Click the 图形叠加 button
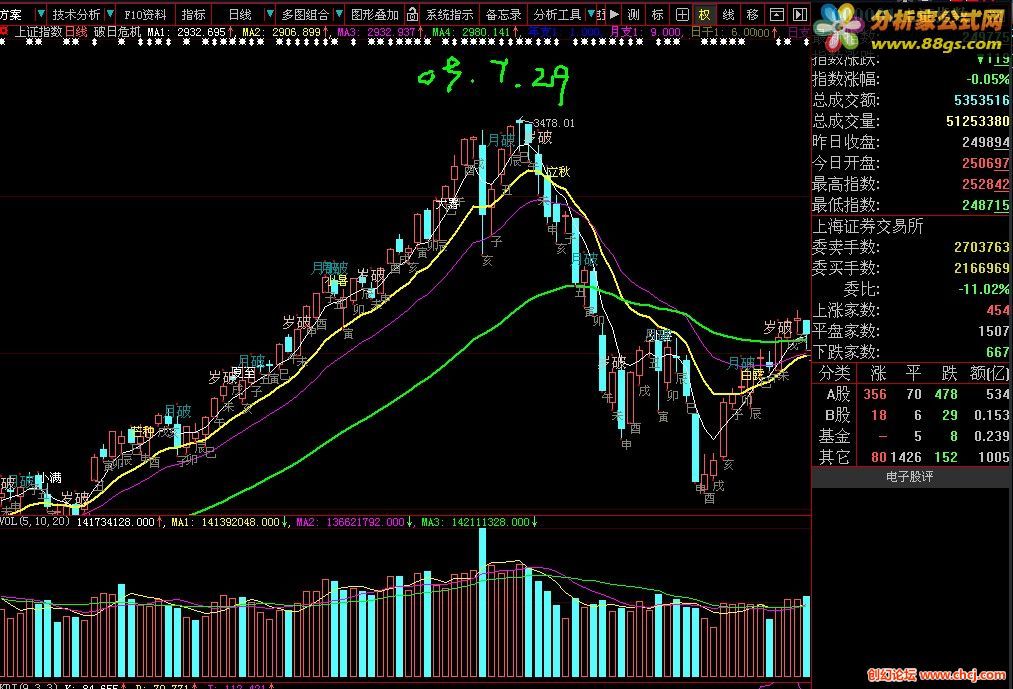Viewport: 1013px width, 689px height. coord(375,14)
